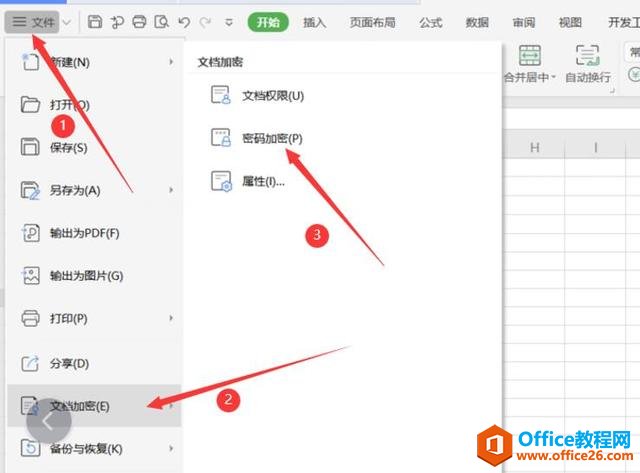Choose 新建(N) from the file menu
This screenshot has height=473, width=640.
94,62
